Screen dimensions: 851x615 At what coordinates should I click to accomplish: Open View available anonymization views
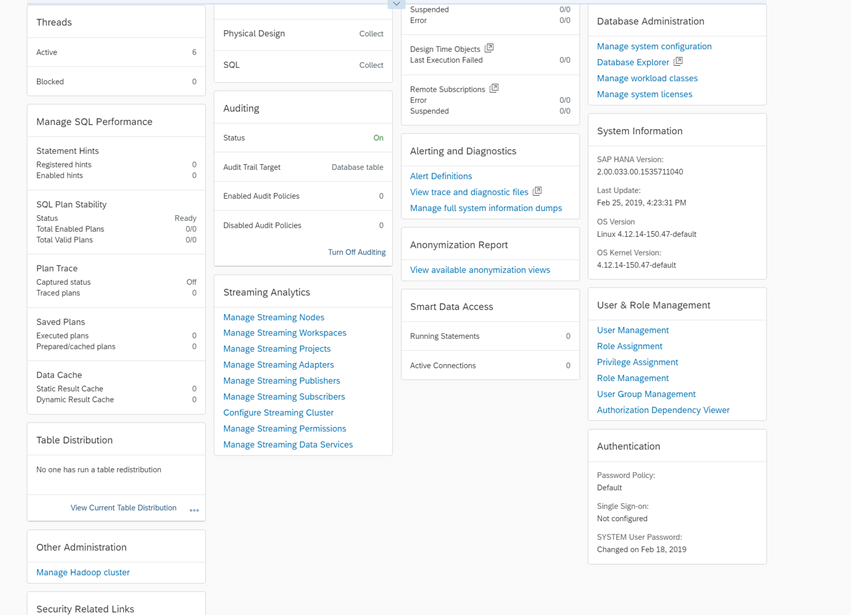point(480,270)
